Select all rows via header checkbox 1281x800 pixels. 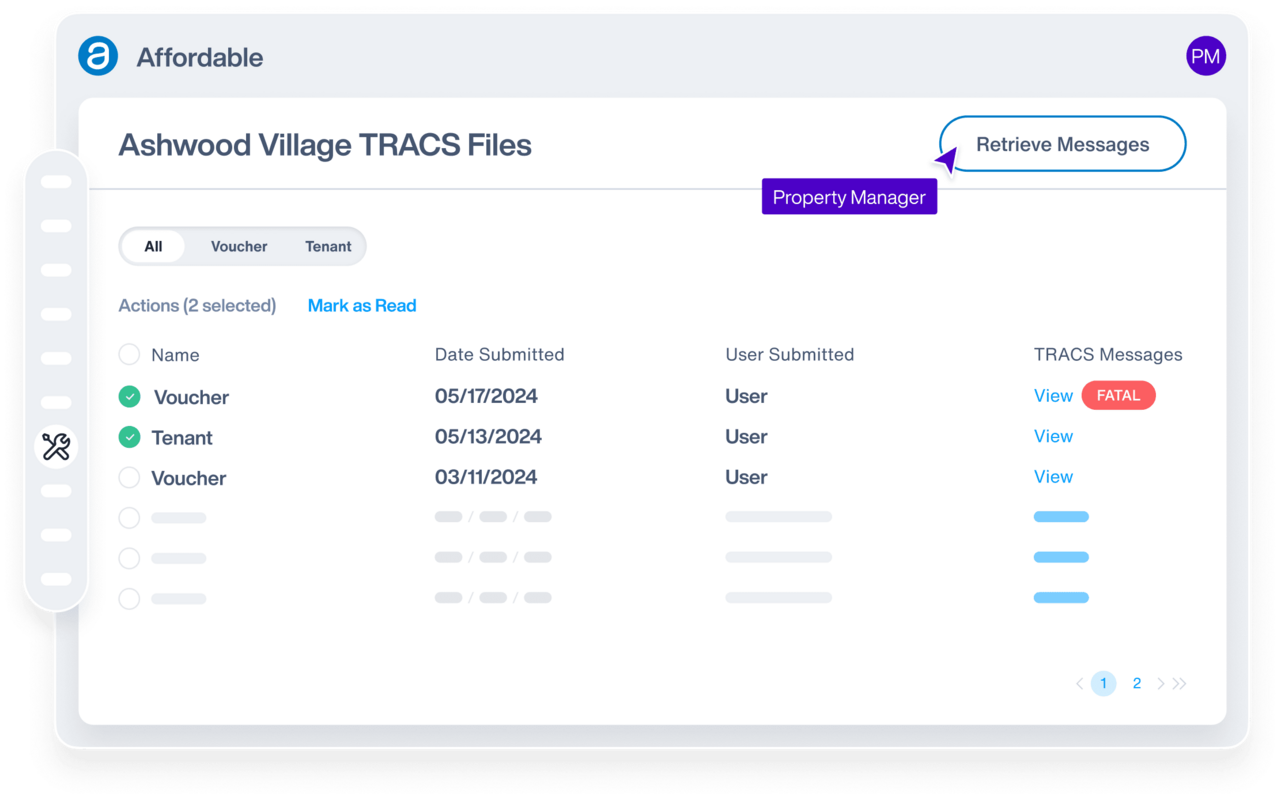click(129, 355)
